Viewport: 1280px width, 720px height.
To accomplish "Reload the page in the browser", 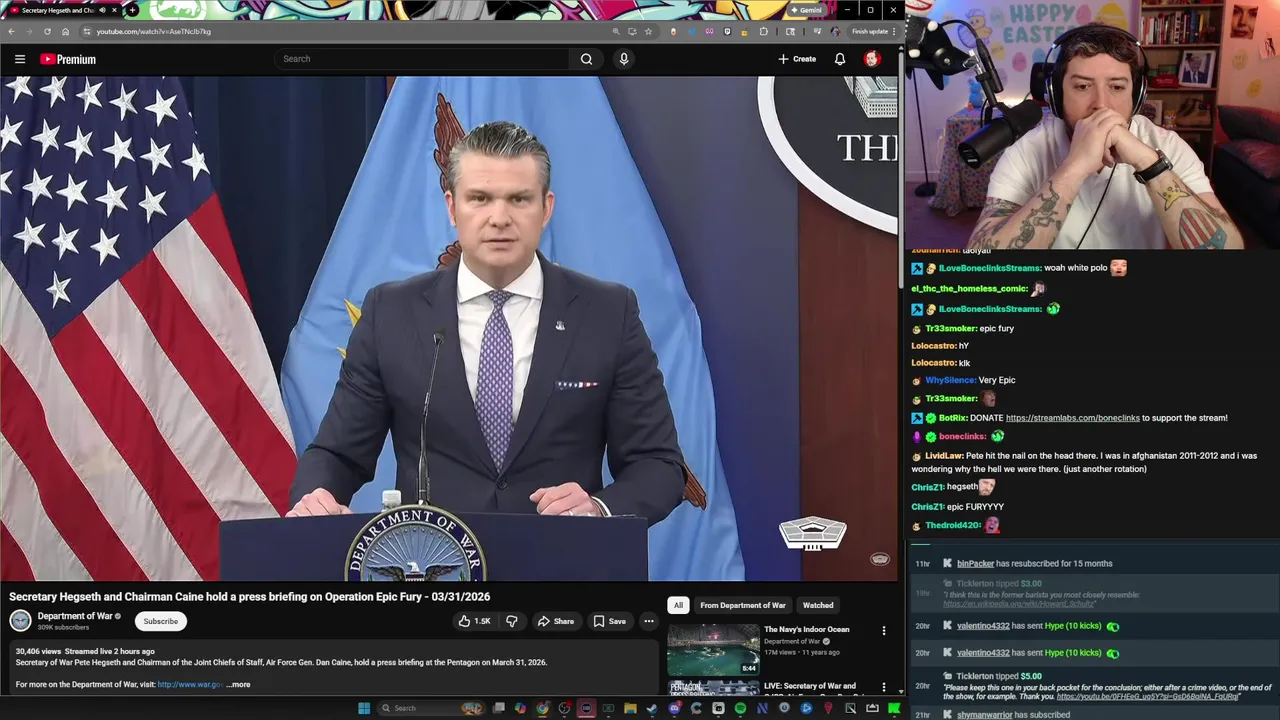I will (x=47, y=31).
